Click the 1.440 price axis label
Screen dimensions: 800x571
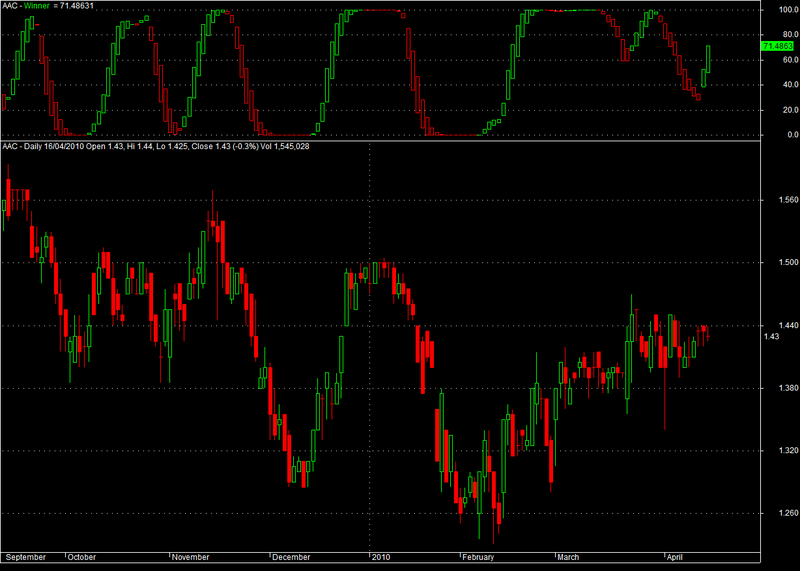(788, 325)
